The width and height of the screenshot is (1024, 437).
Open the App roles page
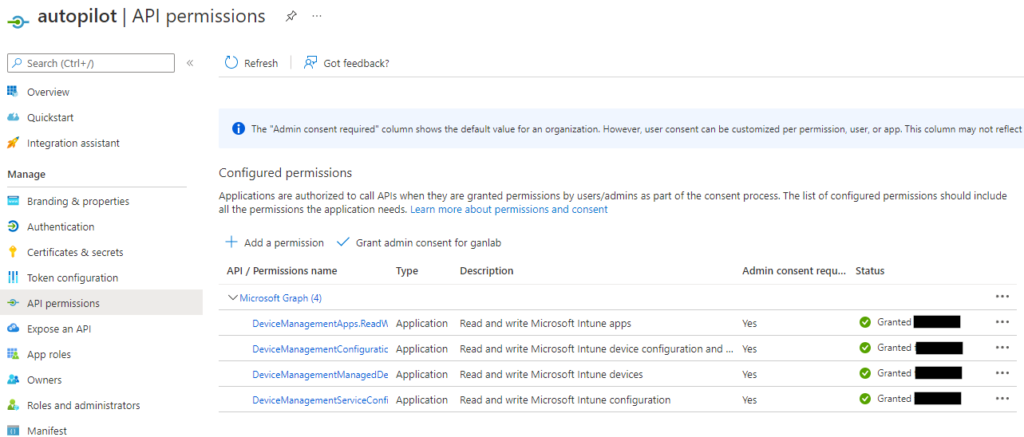pyautogui.click(x=48, y=354)
